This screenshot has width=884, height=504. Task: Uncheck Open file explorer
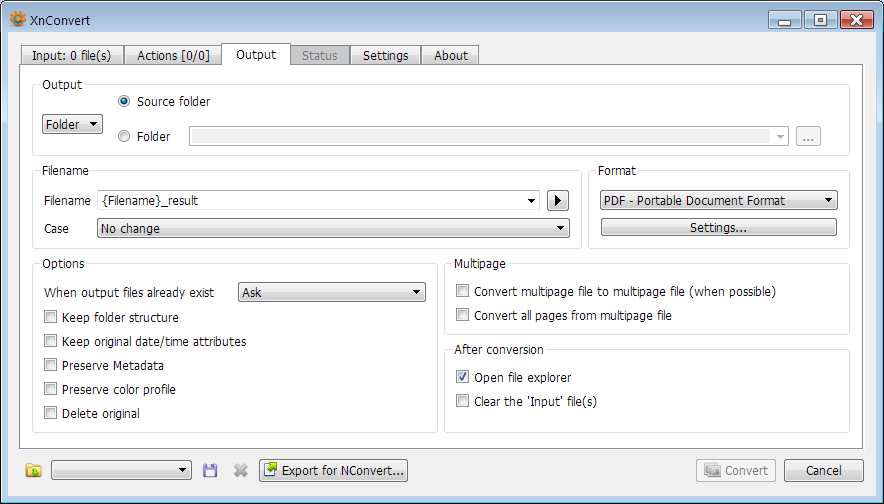pos(462,377)
